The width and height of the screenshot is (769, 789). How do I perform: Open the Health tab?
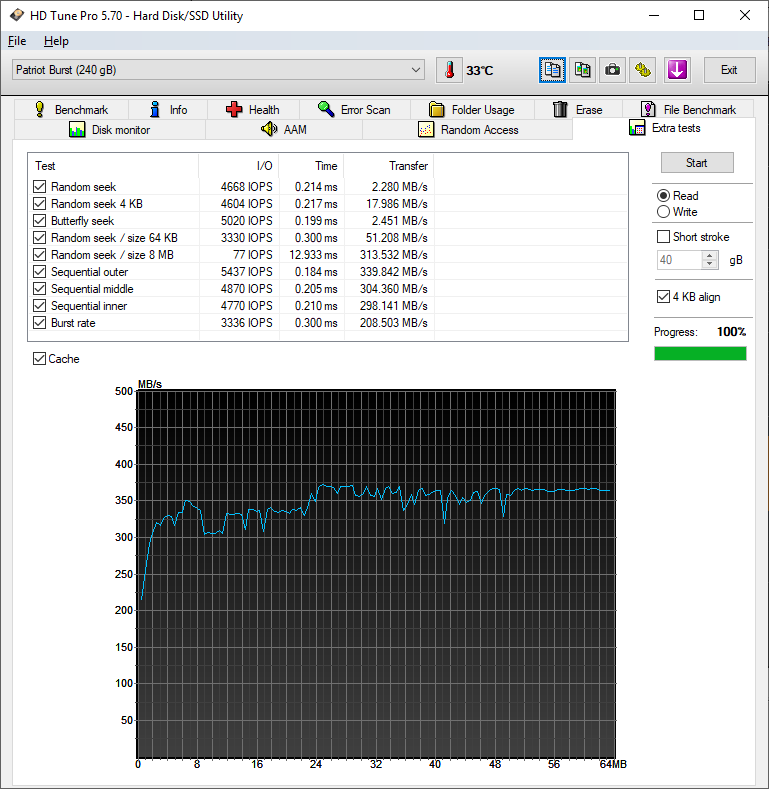(252, 110)
